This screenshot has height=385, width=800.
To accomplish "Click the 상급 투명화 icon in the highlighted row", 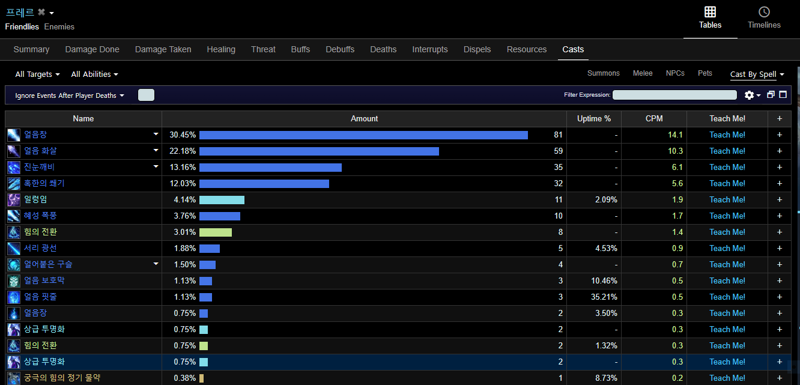I will (14, 362).
